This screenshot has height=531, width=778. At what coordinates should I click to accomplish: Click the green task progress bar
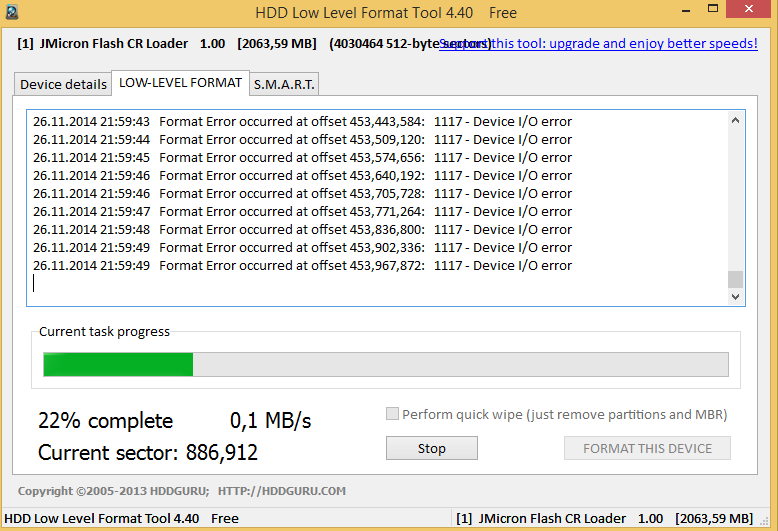[118, 364]
